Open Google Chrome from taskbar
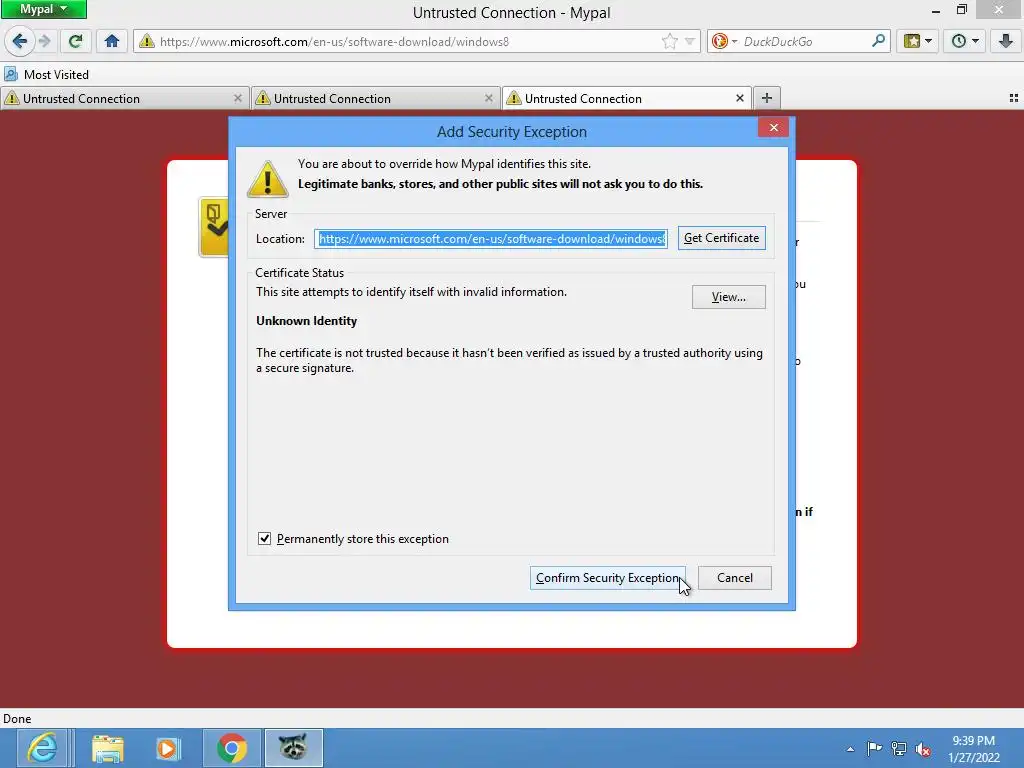Image resolution: width=1024 pixels, height=768 pixels. point(232,748)
